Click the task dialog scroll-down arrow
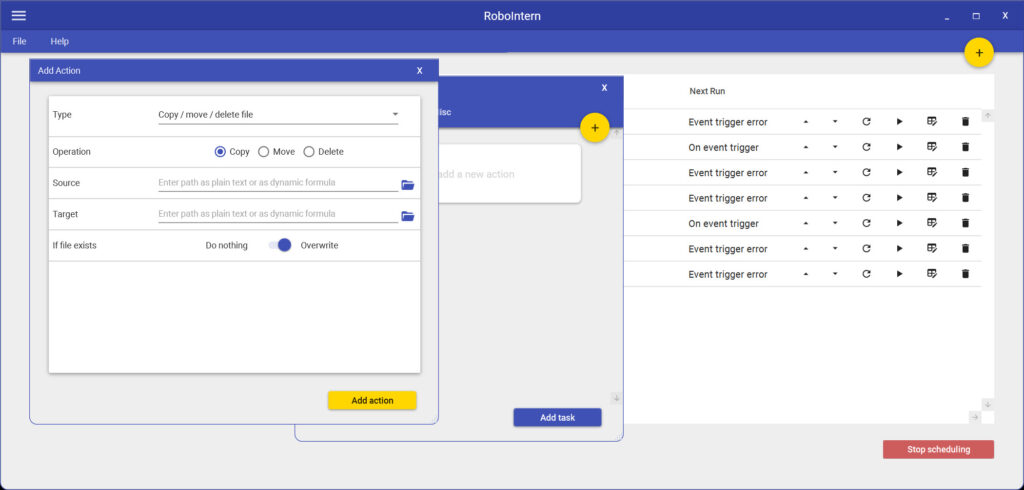The width and height of the screenshot is (1024, 490). tap(616, 398)
